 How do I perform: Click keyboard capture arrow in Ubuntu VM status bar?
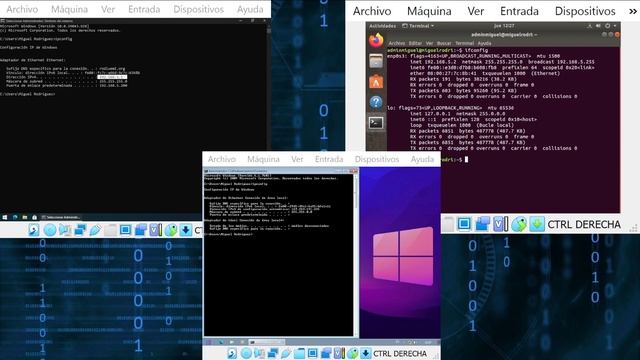click(x=537, y=224)
